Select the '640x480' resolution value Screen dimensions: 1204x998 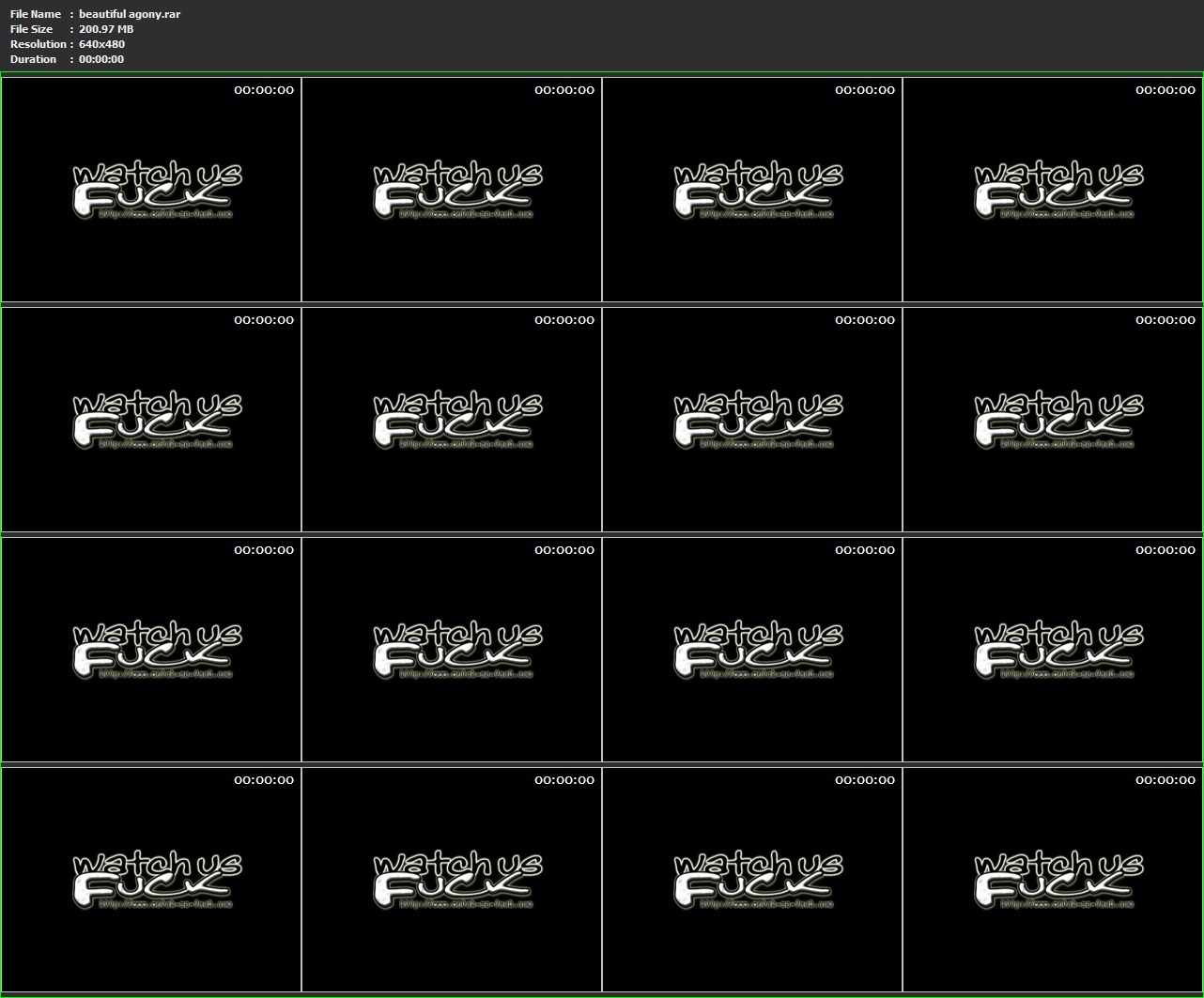(101, 44)
